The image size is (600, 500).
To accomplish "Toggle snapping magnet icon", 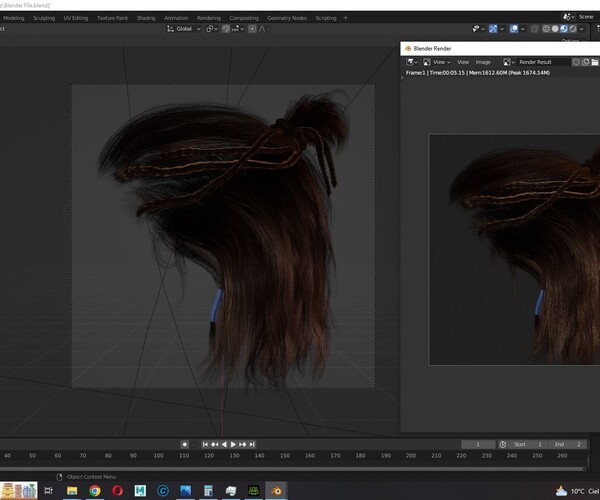I will click(226, 29).
